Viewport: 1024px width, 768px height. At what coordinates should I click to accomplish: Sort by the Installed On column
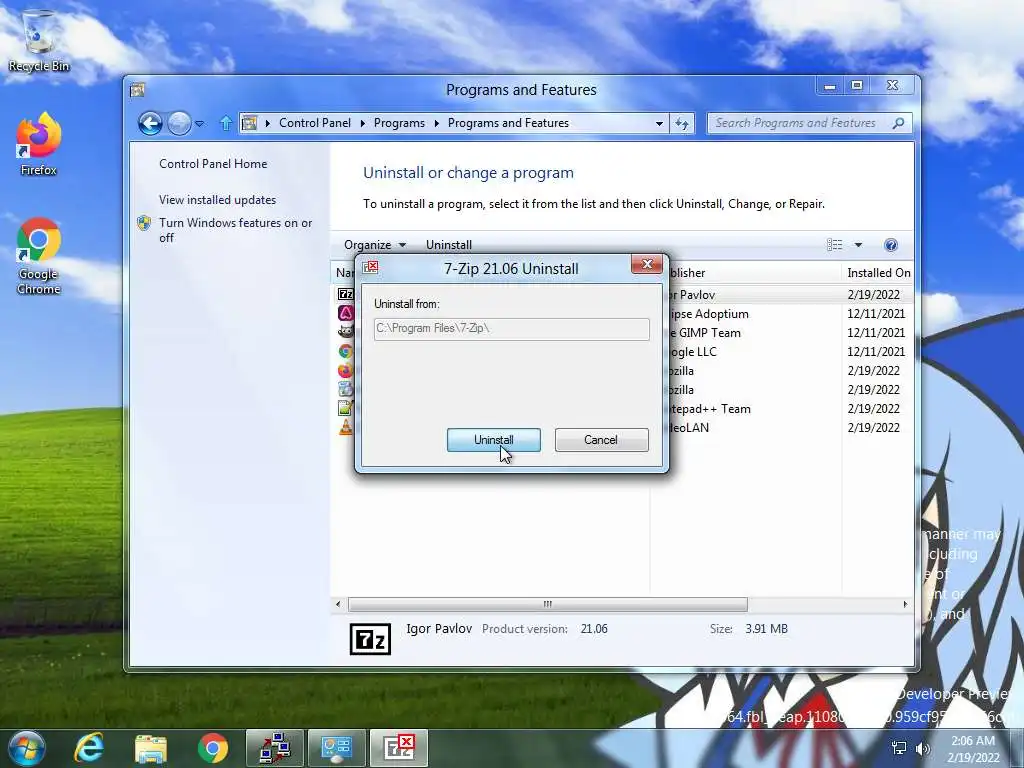pyautogui.click(x=878, y=273)
